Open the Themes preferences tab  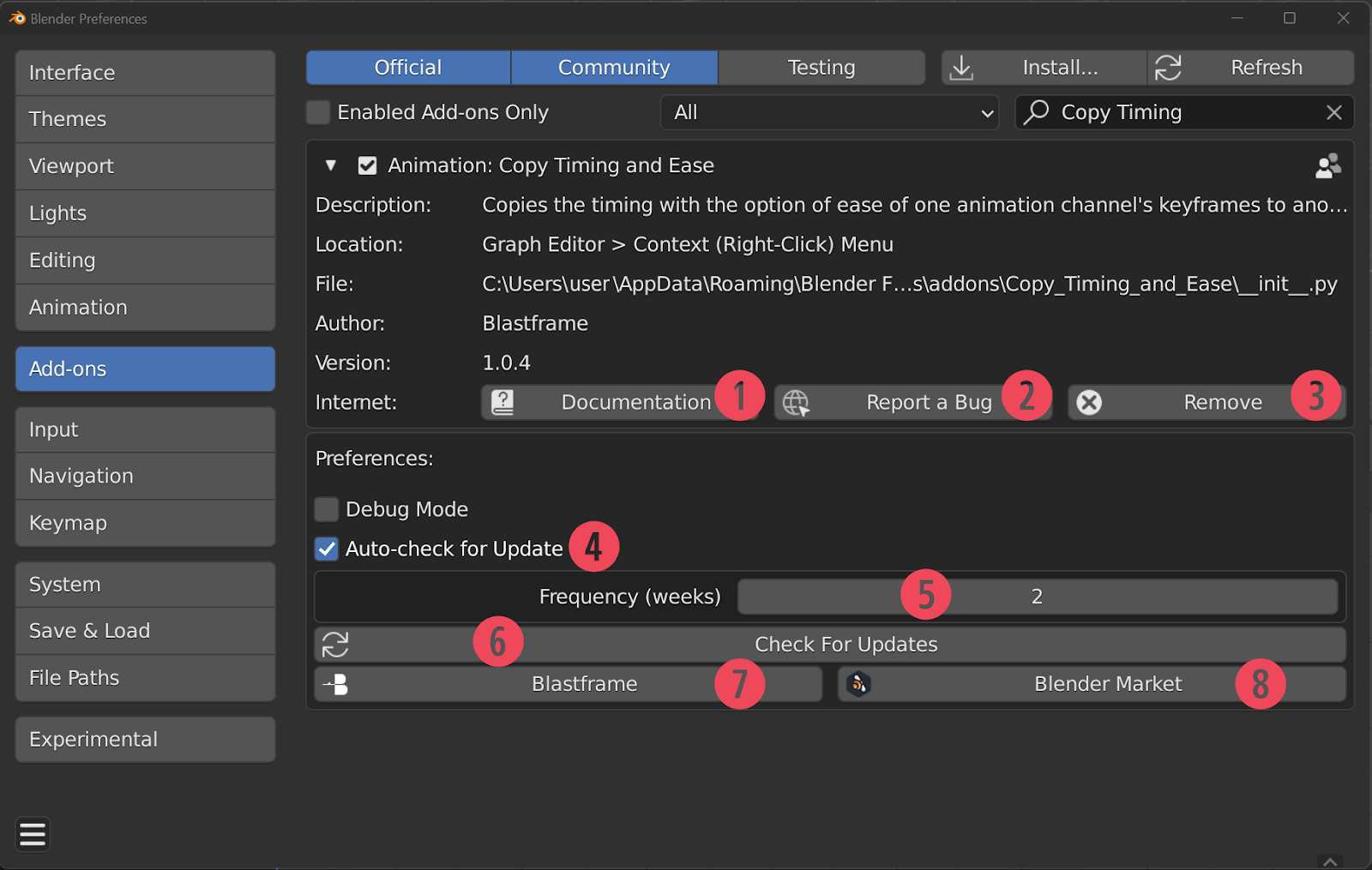[x=145, y=119]
